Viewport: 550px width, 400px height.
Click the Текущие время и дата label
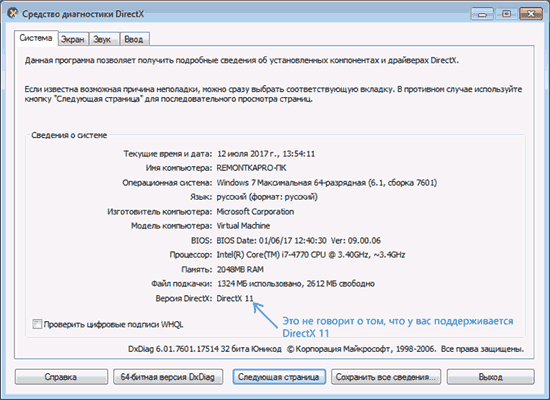click(168, 154)
